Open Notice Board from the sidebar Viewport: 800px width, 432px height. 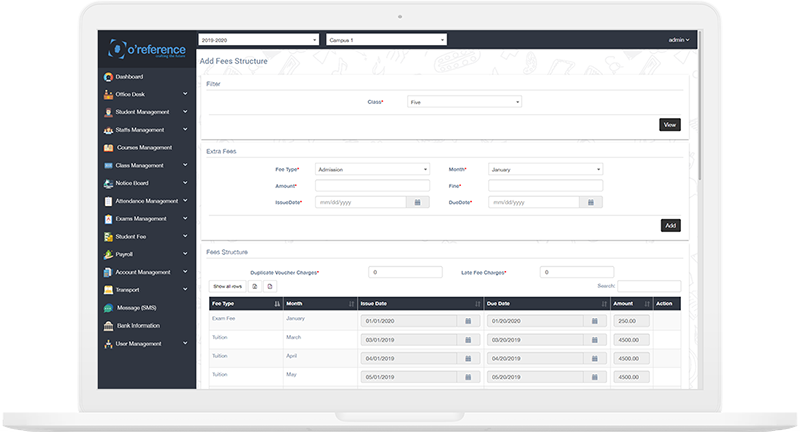[132, 183]
